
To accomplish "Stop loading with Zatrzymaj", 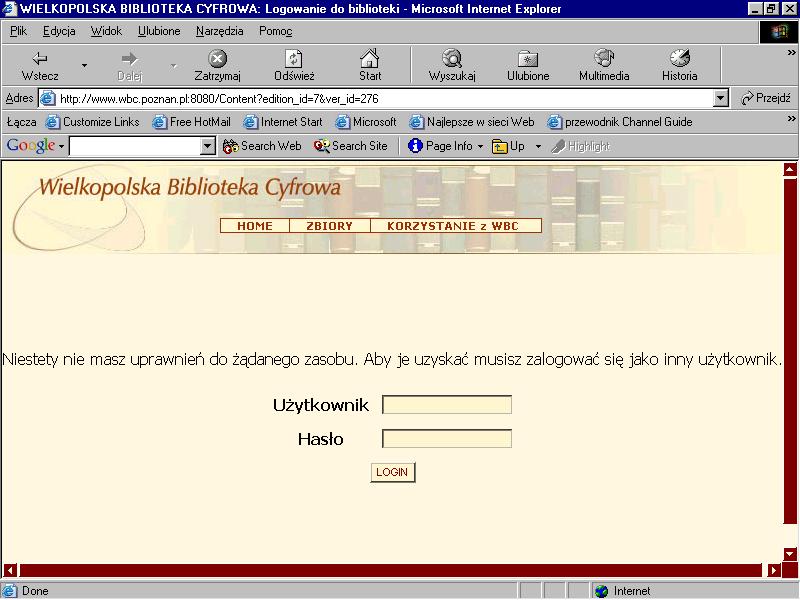I will pos(217,66).
